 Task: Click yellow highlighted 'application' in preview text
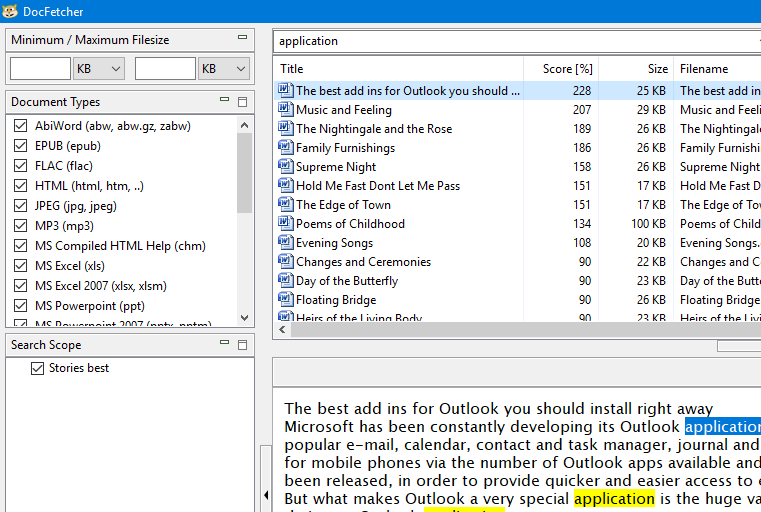[614, 499]
